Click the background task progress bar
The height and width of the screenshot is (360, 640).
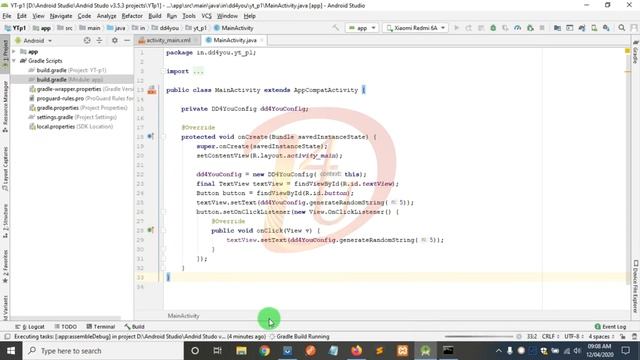click(478, 336)
